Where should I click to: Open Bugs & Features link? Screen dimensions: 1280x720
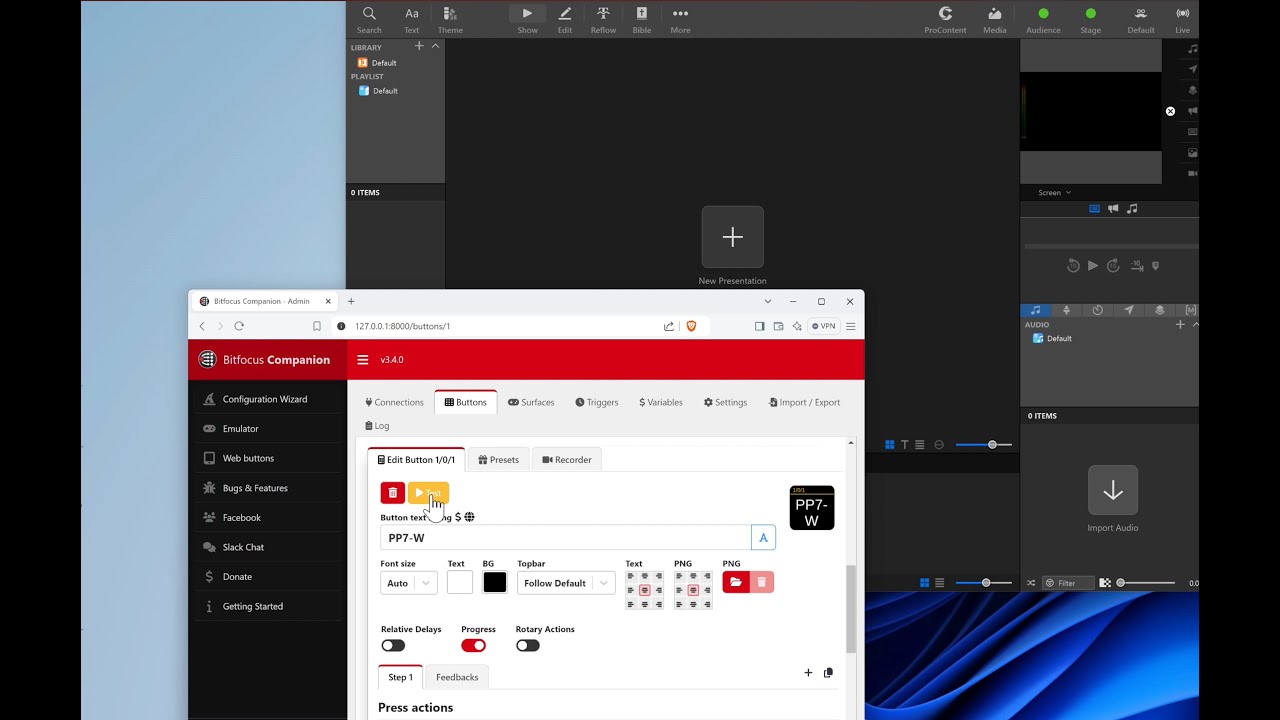[x=255, y=488]
